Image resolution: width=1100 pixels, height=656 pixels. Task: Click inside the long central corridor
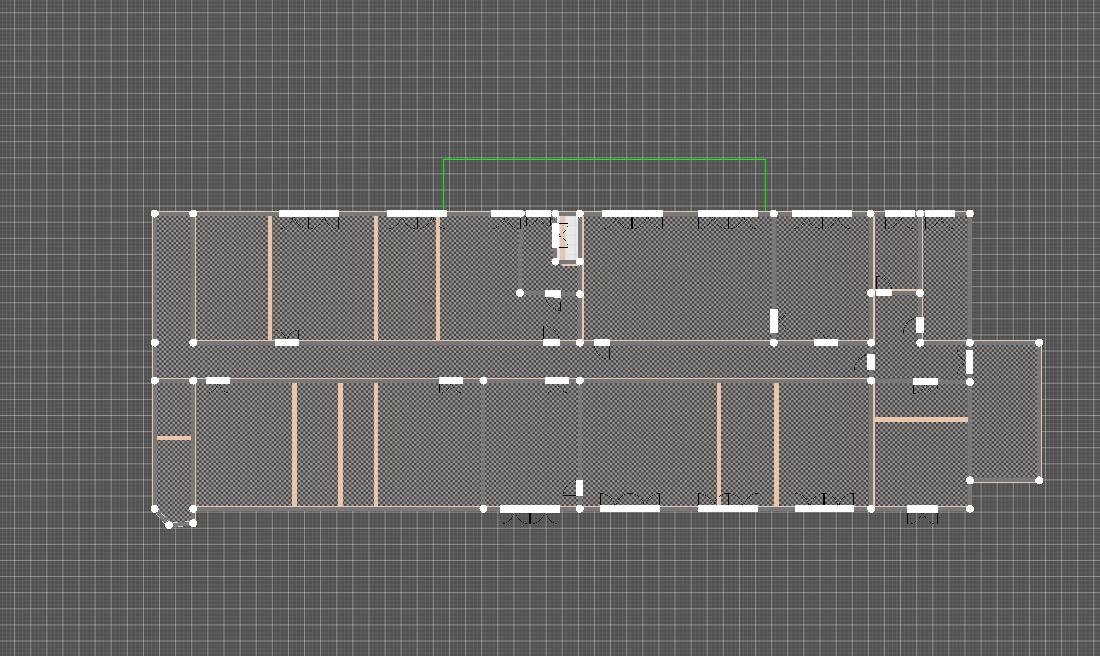tap(400, 361)
